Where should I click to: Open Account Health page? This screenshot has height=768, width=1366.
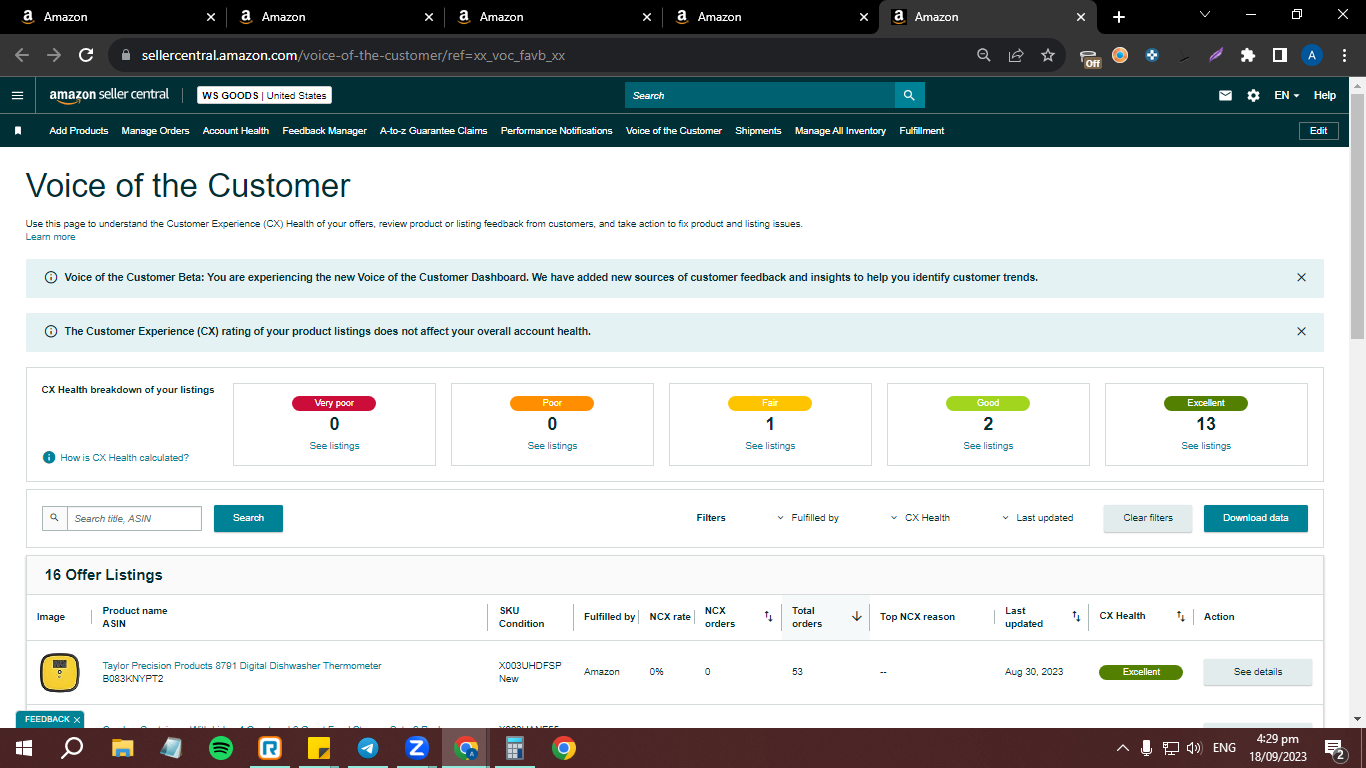(x=236, y=131)
